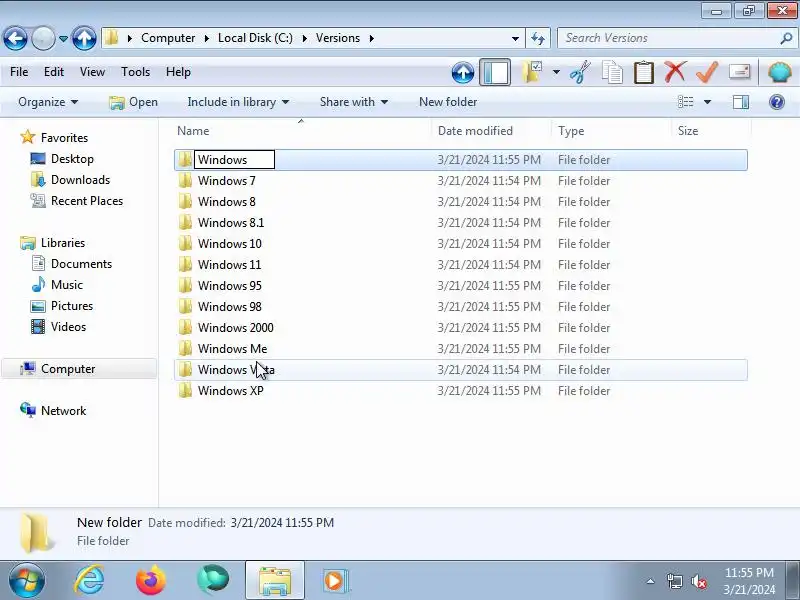
Task: Click the Windows Vista folder icon
Action: click(x=185, y=369)
